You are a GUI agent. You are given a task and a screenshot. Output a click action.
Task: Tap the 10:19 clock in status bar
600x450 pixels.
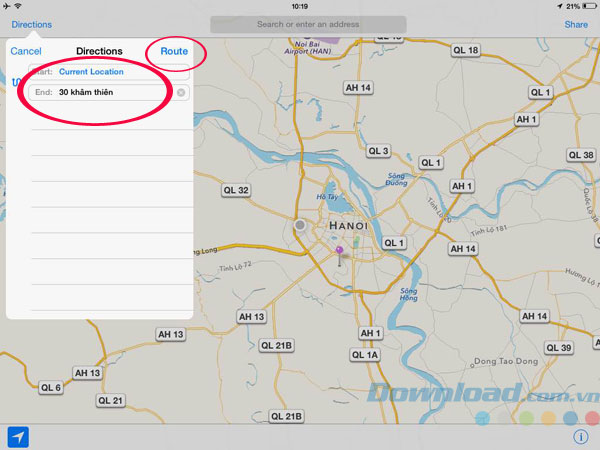pyautogui.click(x=300, y=6)
